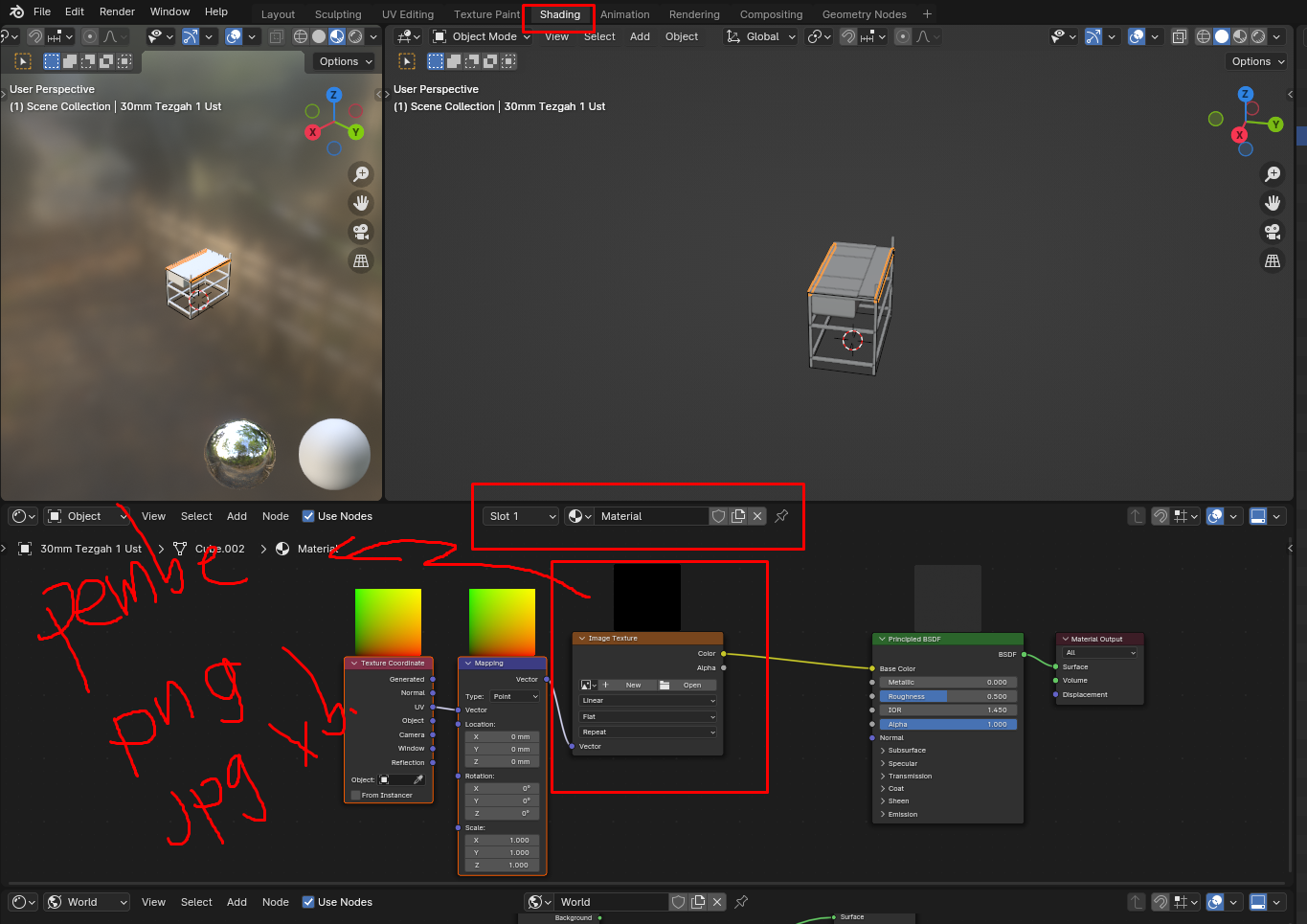Adjust the Roughness slider in Principled BSDF
Viewport: 1307px width, 924px height.
click(947, 696)
